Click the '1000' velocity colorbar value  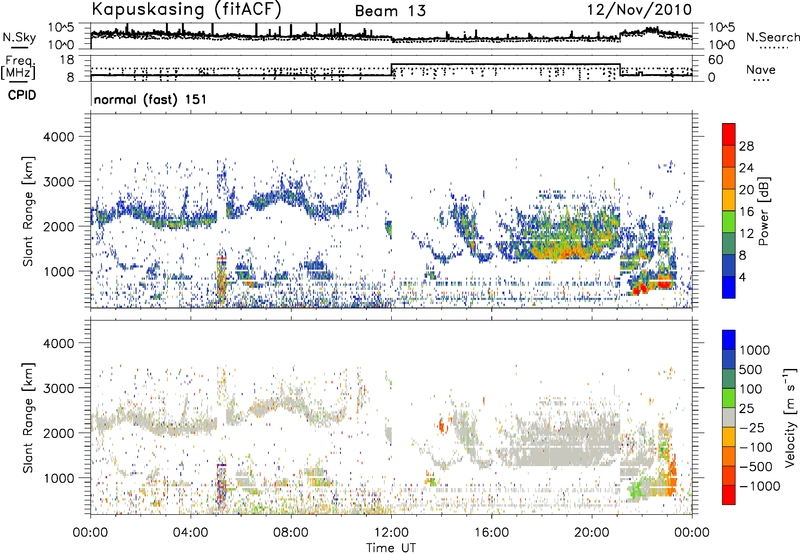tap(755, 350)
